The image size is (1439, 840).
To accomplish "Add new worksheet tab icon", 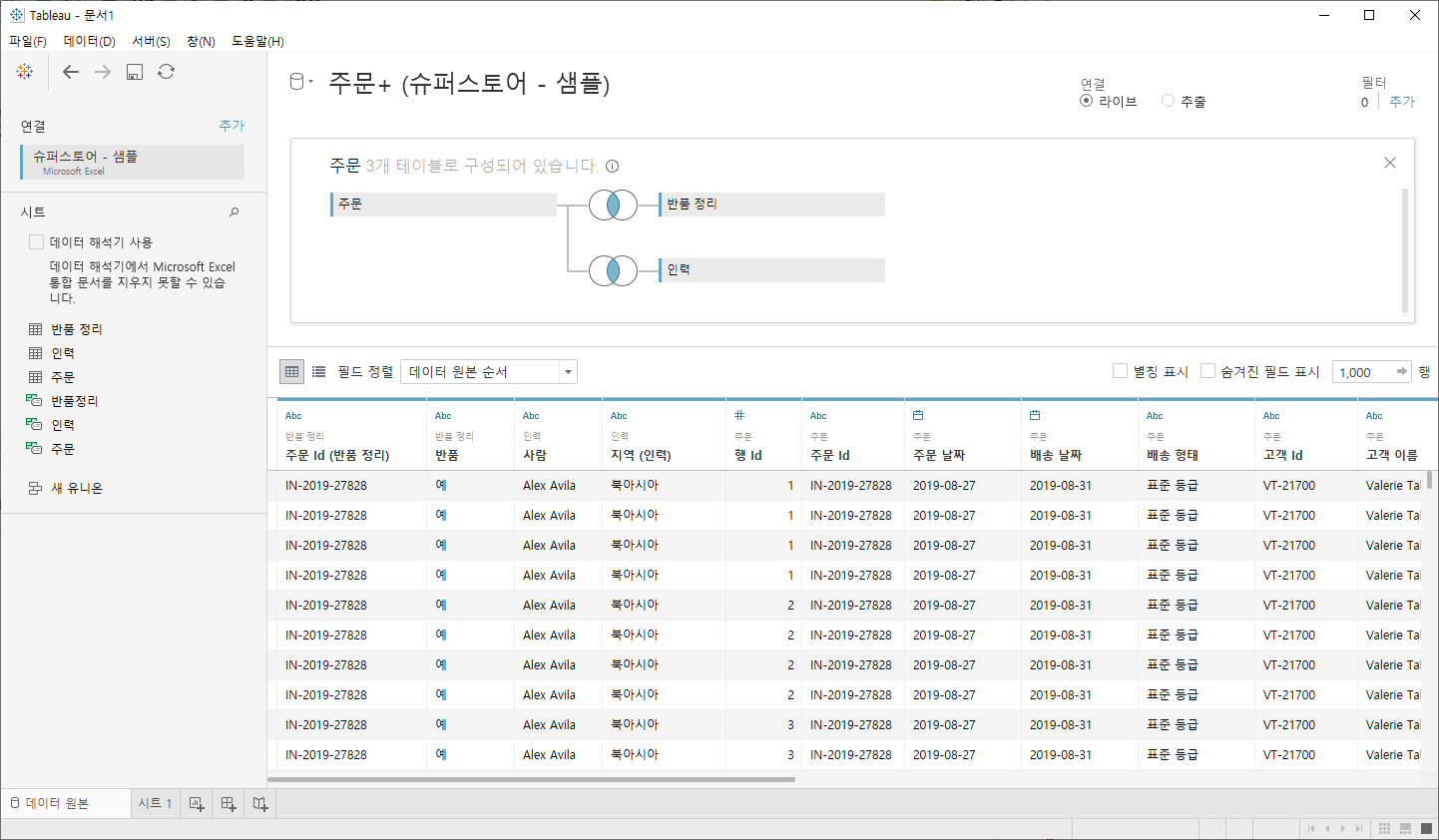I will (197, 804).
